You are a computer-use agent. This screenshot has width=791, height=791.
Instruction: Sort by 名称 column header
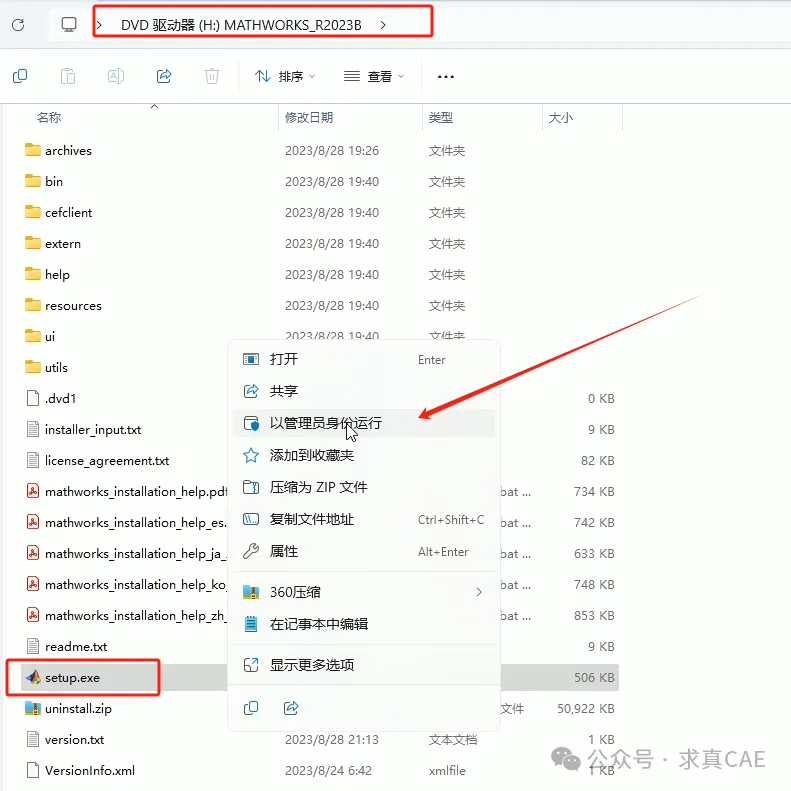(49, 118)
